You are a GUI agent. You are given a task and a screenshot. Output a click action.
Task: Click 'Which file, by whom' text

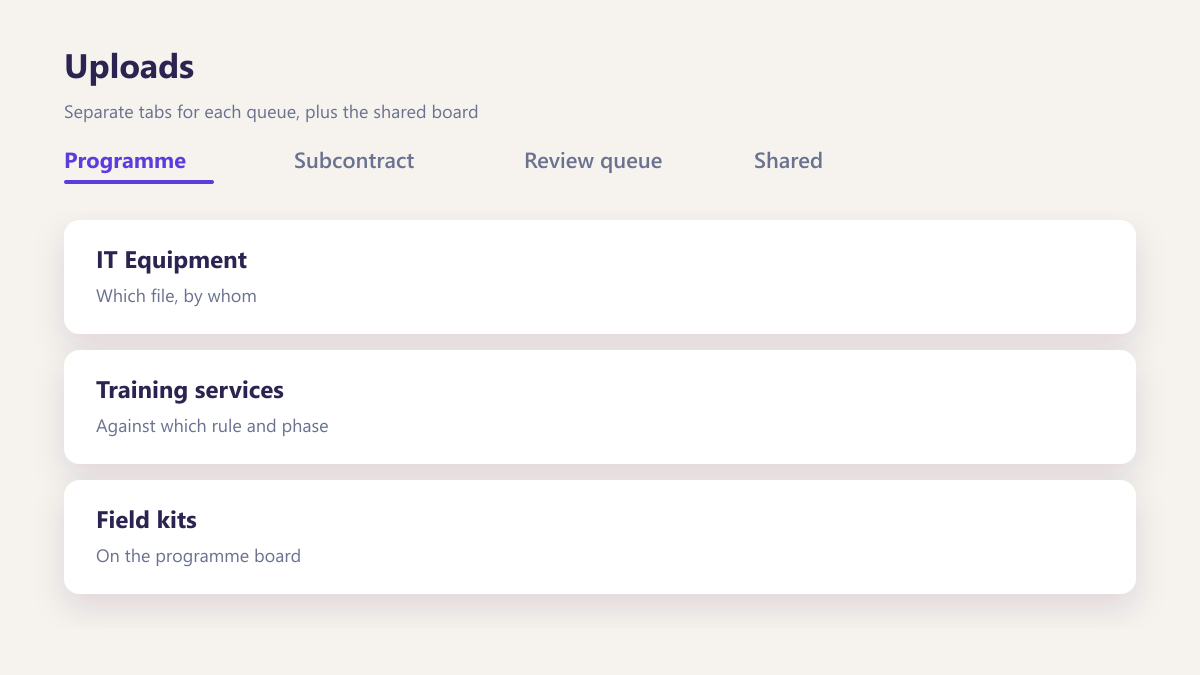pos(176,296)
